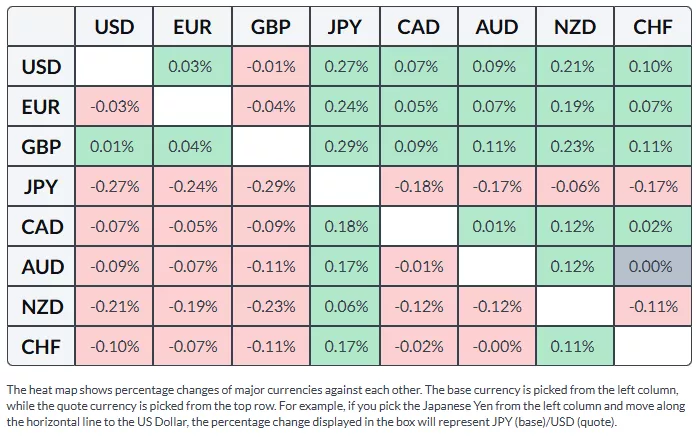Click the USD row, EUR column cell (0.03%)
This screenshot has width=696, height=437.
(x=191, y=67)
